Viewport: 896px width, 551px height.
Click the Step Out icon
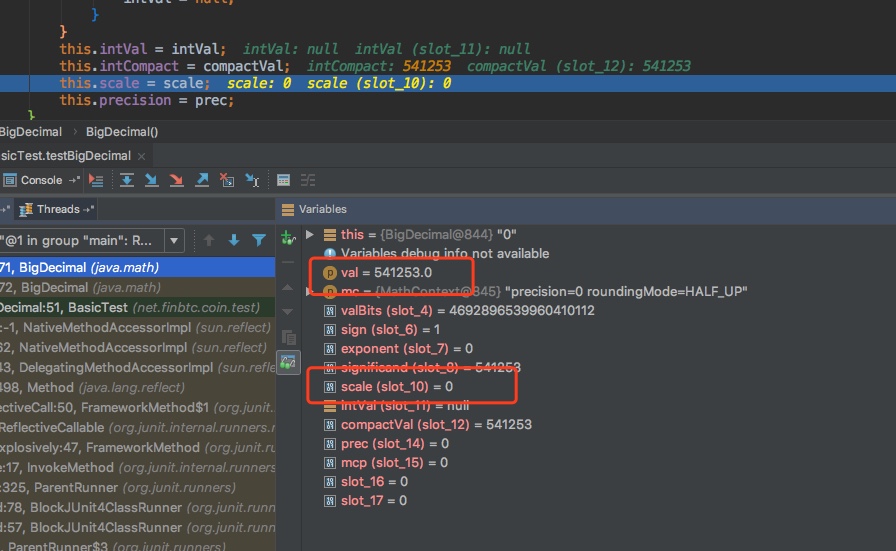pyautogui.click(x=202, y=181)
